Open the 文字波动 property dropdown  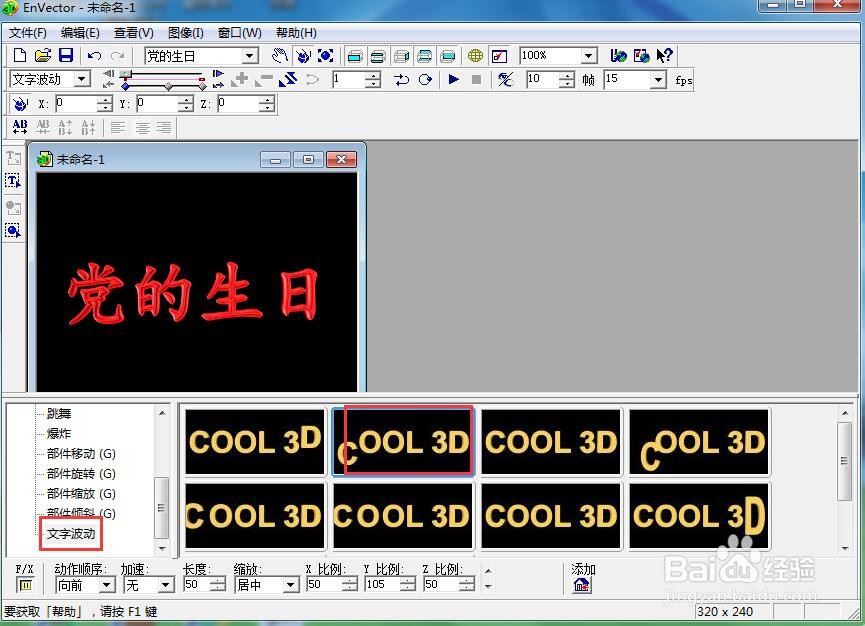coord(82,79)
